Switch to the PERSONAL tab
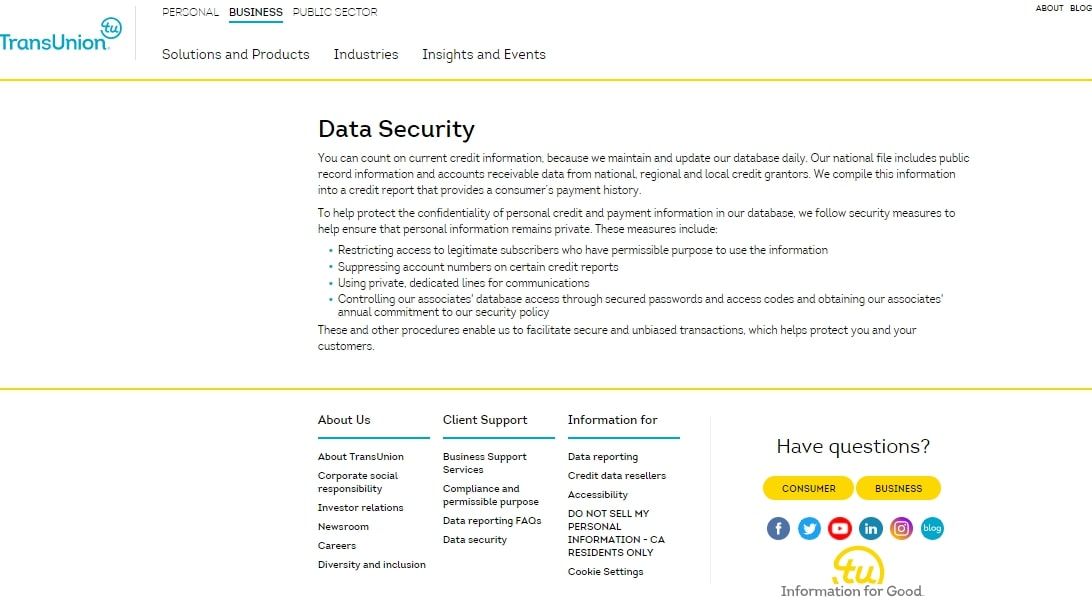This screenshot has width=1092, height=614. tap(190, 12)
